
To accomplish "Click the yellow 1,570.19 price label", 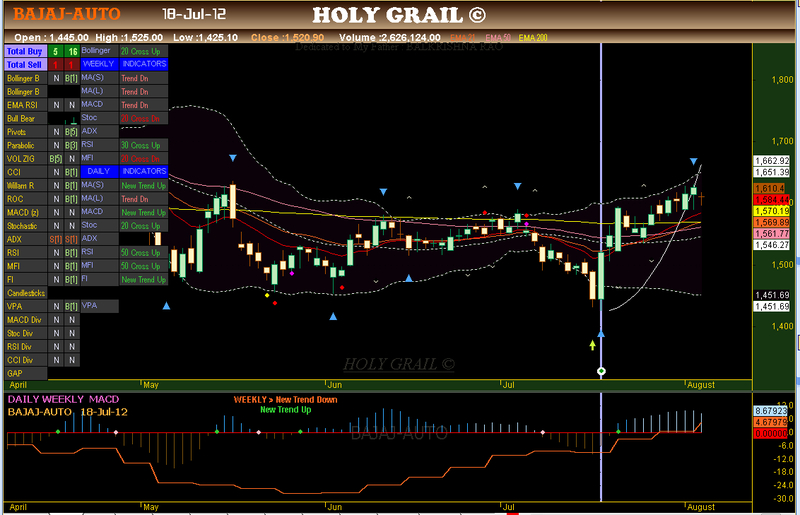I will point(772,211).
